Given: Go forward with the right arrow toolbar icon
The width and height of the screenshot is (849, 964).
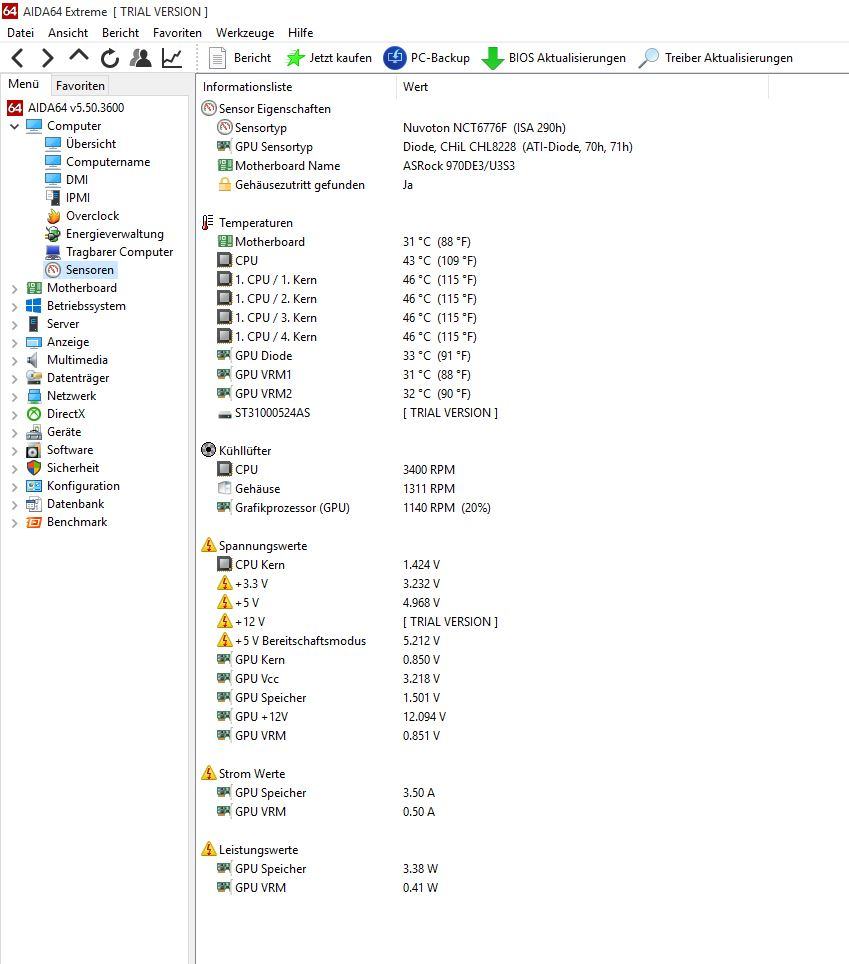Looking at the screenshot, I should coord(47,58).
